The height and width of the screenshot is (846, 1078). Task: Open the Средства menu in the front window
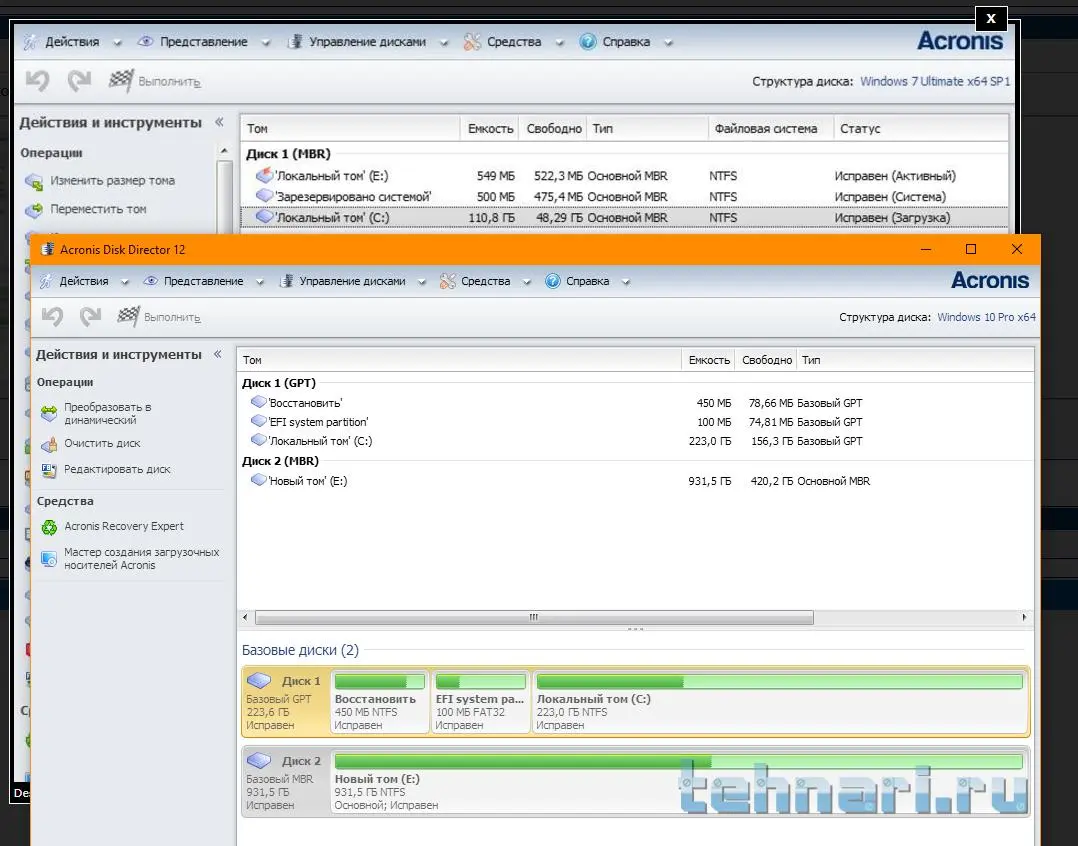485,281
